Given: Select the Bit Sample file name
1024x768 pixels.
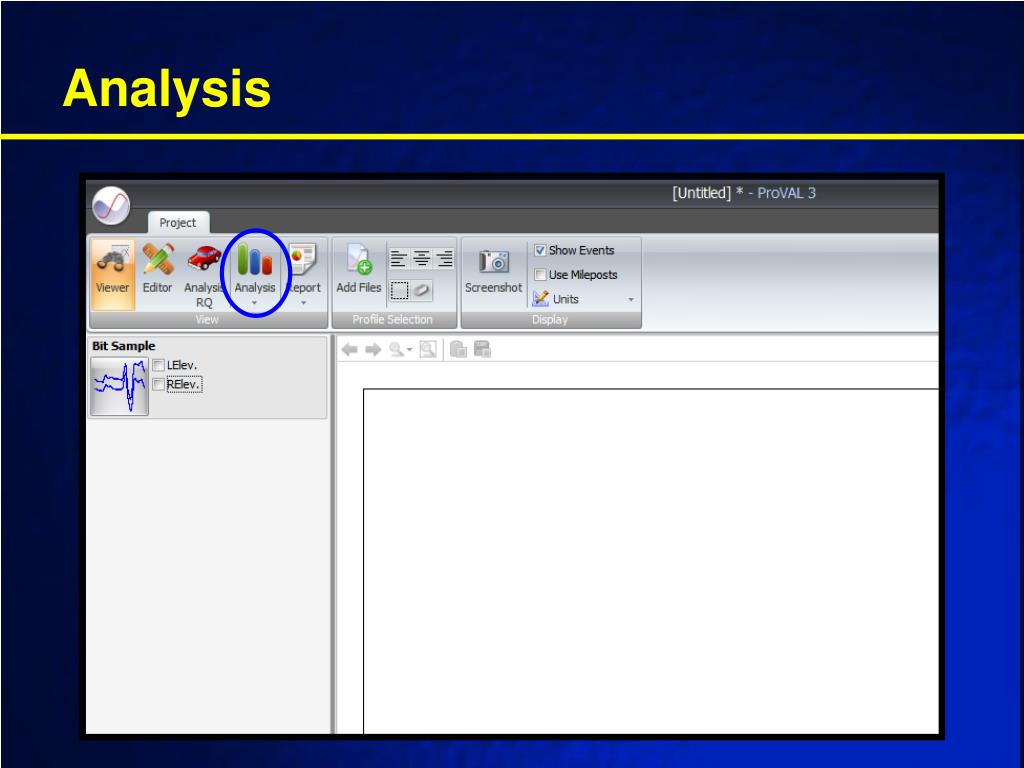Looking at the screenshot, I should [x=123, y=346].
